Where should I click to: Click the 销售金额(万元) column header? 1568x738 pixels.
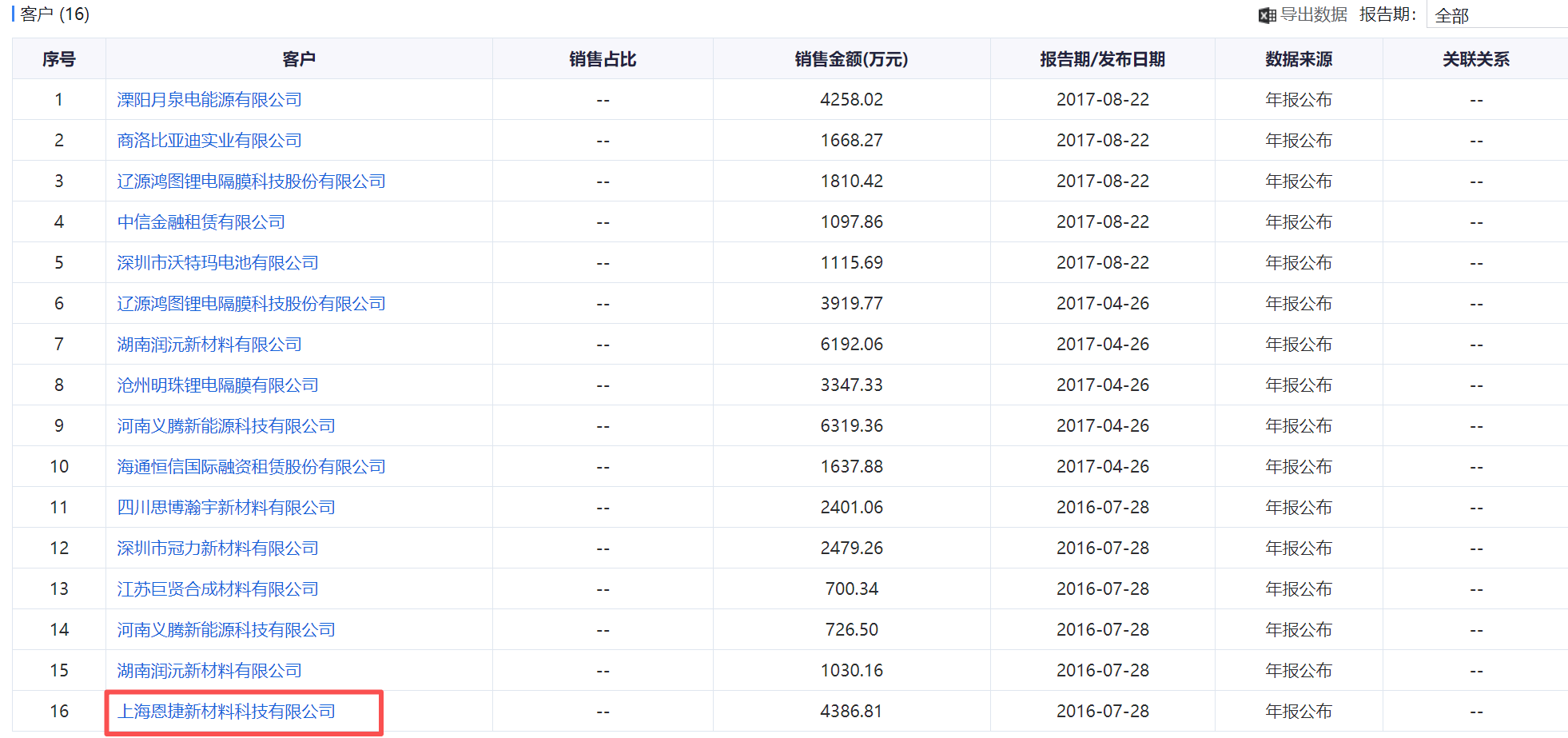tap(851, 59)
